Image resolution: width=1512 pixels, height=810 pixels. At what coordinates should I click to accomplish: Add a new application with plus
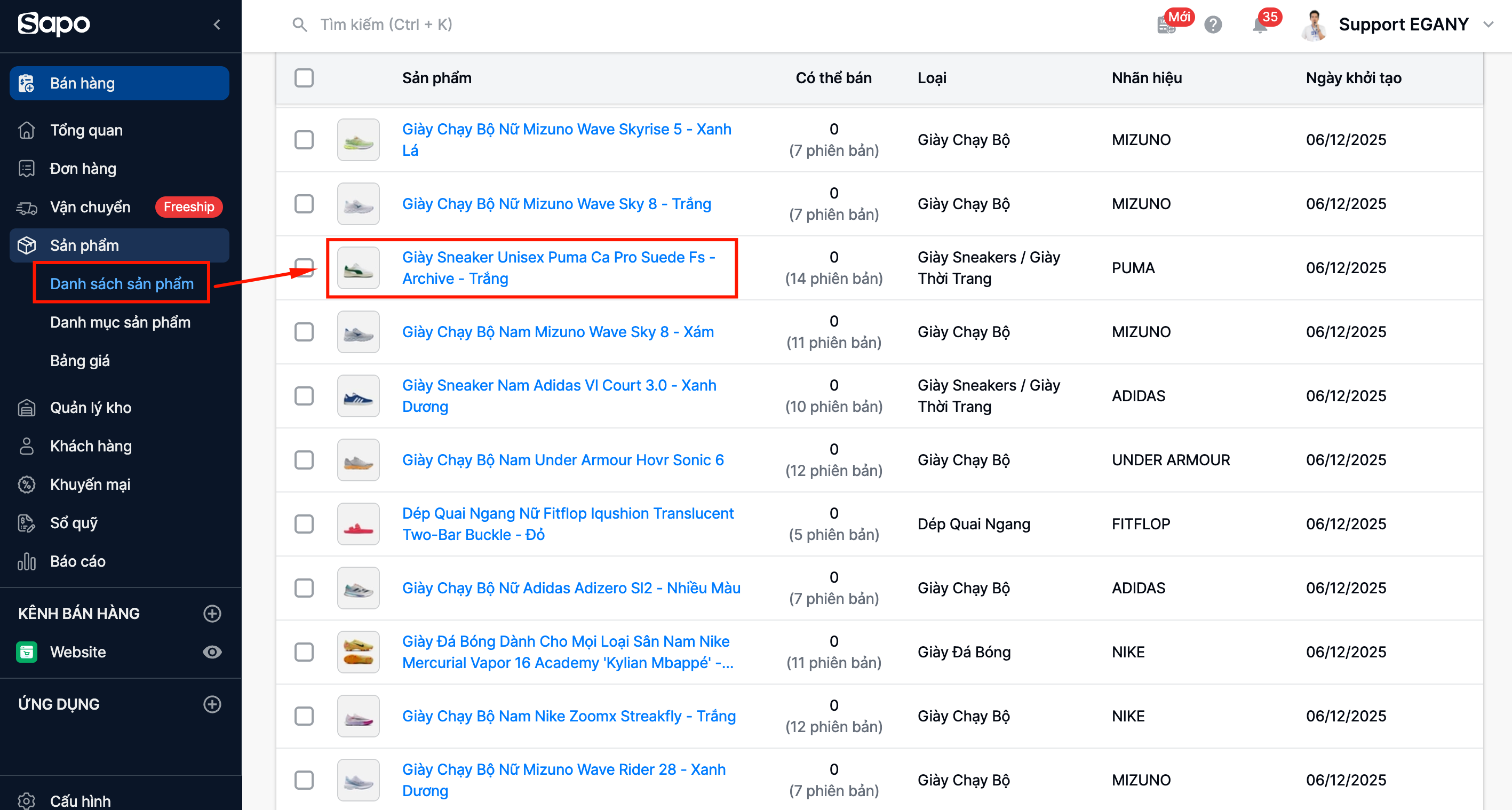click(x=212, y=704)
